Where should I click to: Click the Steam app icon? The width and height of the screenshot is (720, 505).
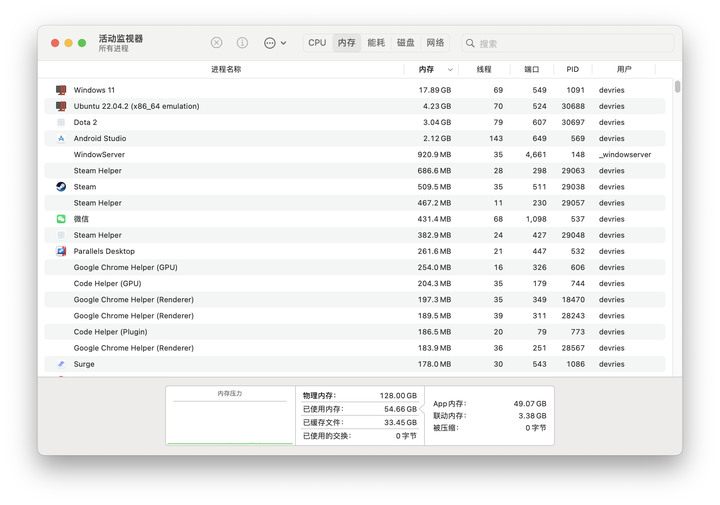(61, 187)
